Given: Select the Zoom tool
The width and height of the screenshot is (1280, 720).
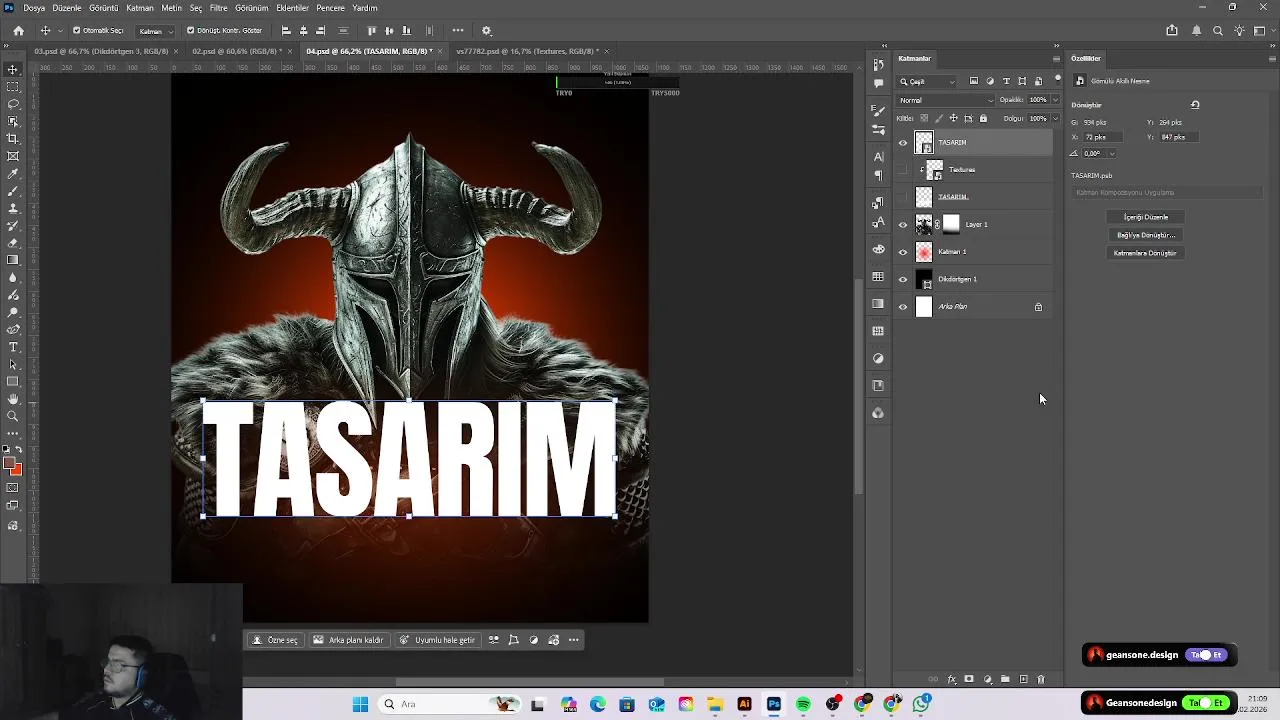Looking at the screenshot, I should pyautogui.click(x=13, y=416).
